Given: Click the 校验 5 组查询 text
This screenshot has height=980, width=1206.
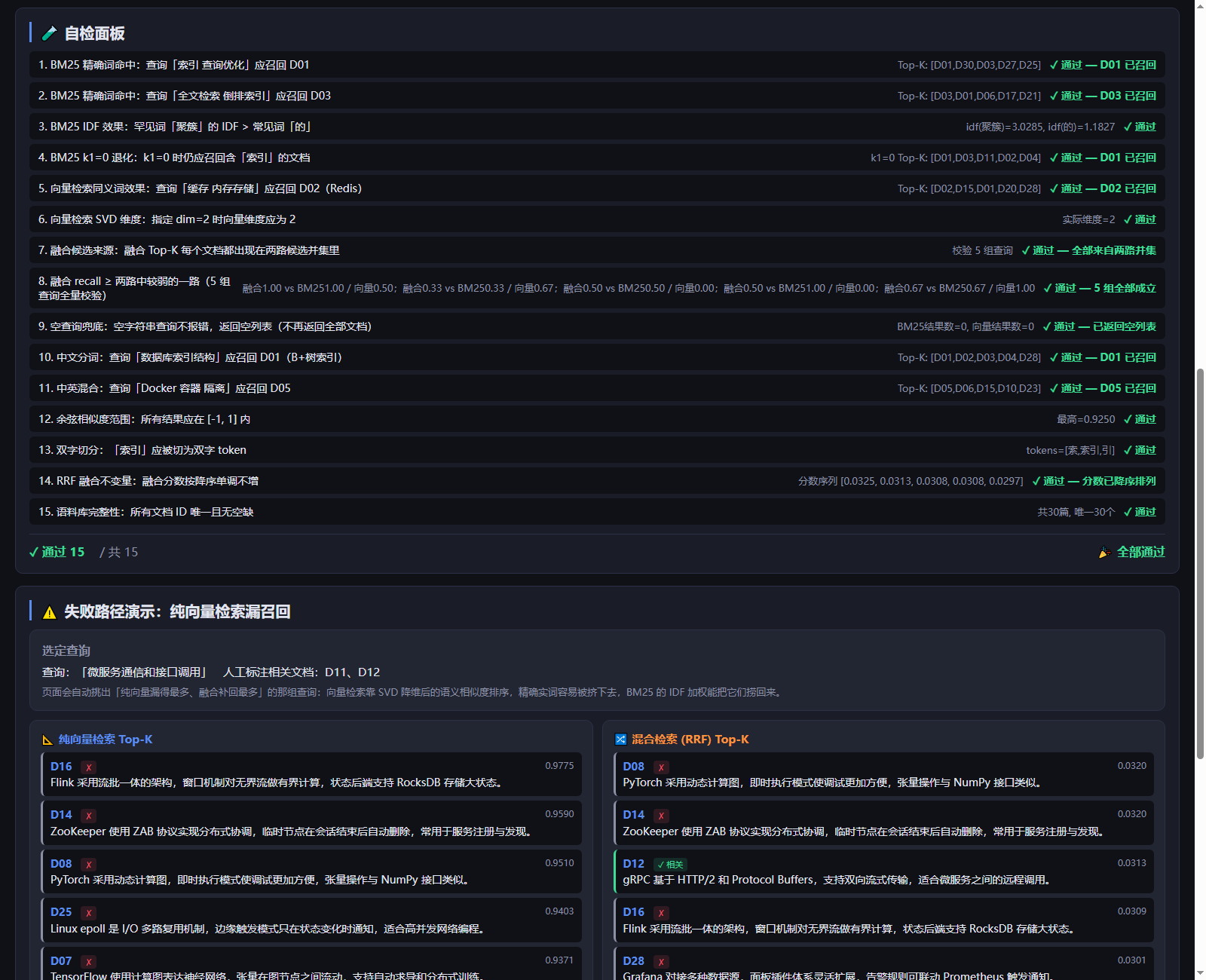Looking at the screenshot, I should pos(982,251).
